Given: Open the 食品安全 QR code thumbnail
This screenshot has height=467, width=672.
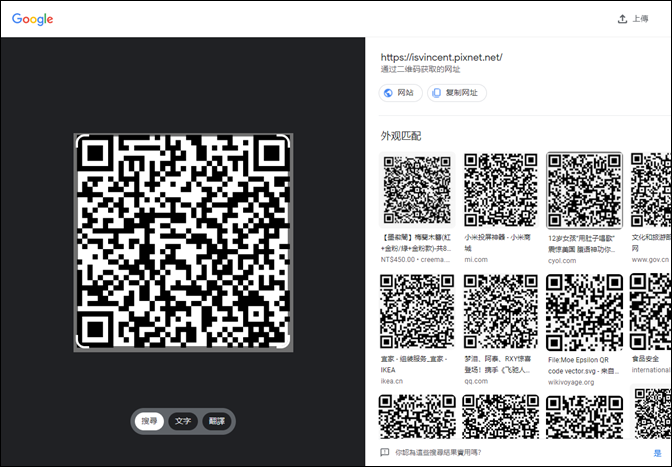Looking at the screenshot, I should (651, 312).
